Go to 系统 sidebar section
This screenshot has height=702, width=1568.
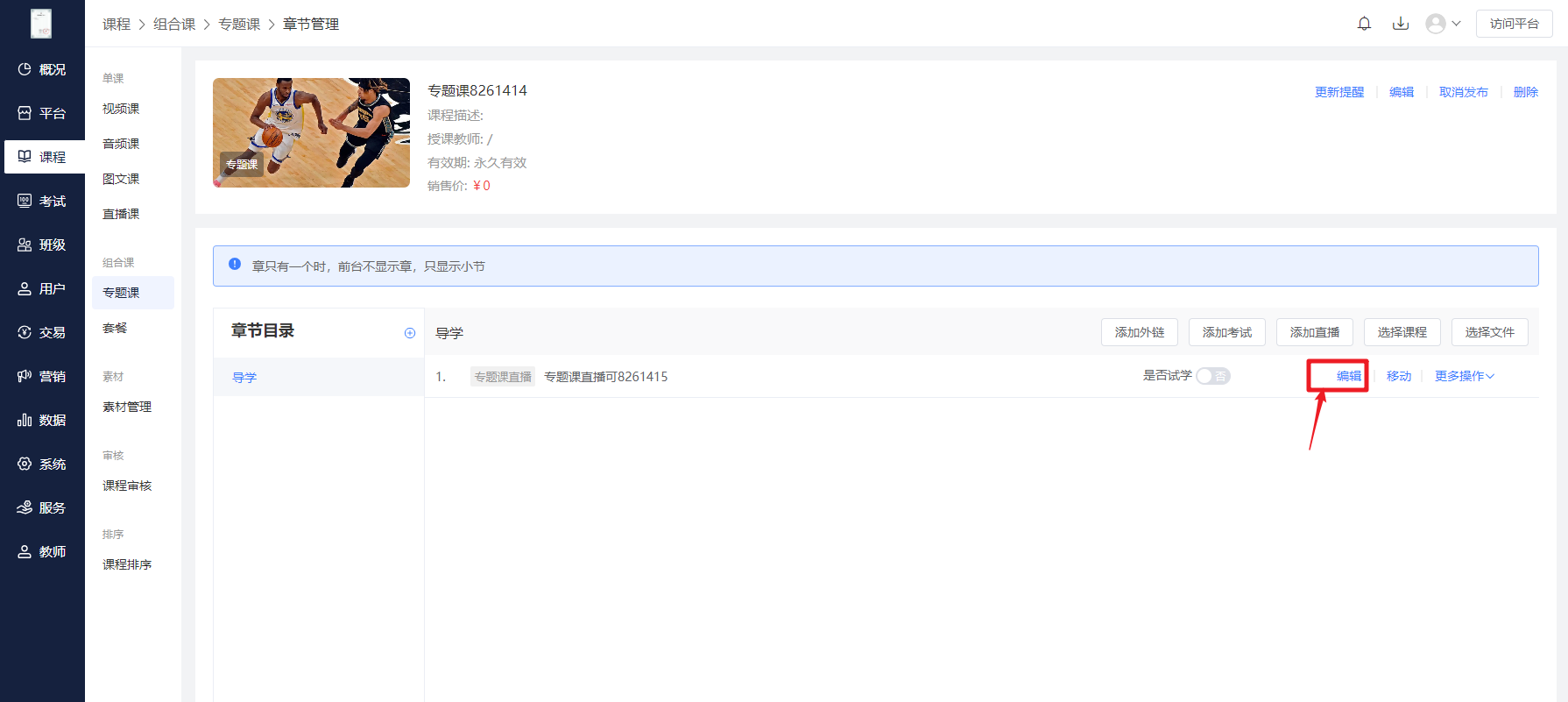(x=42, y=464)
